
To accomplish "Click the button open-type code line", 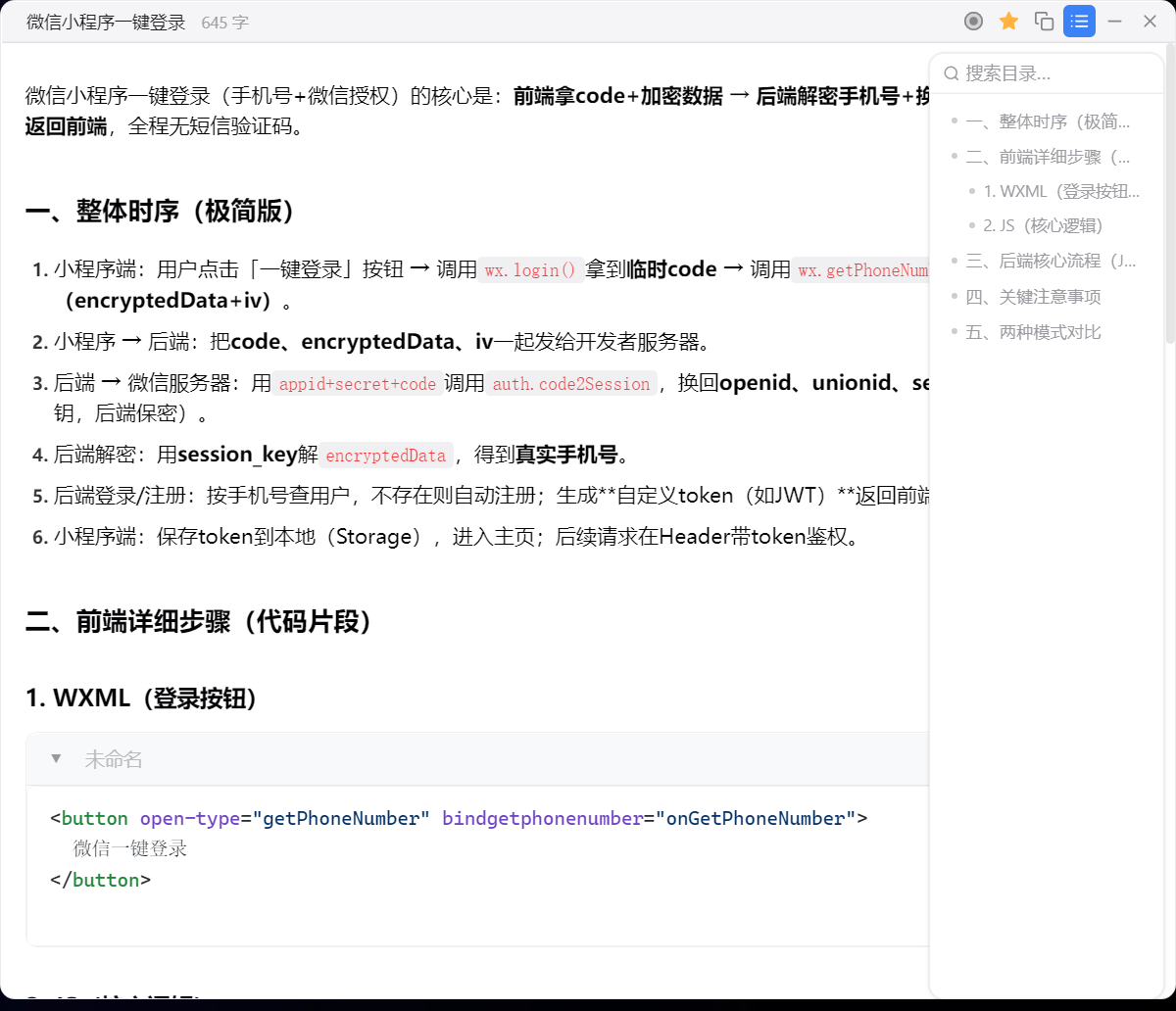I will point(459,818).
